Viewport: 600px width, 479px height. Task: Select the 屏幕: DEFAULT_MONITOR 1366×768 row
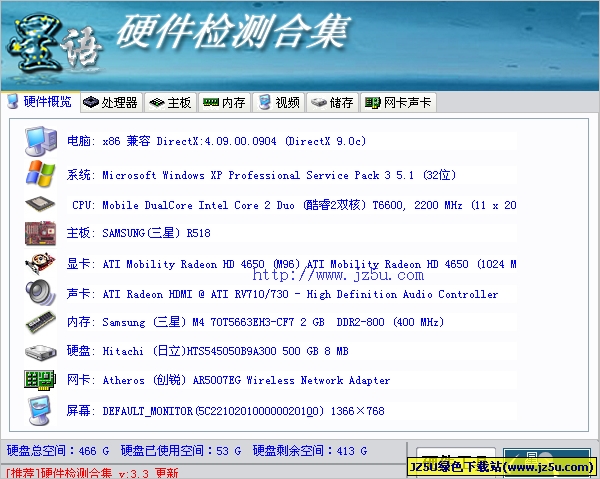pos(225,411)
